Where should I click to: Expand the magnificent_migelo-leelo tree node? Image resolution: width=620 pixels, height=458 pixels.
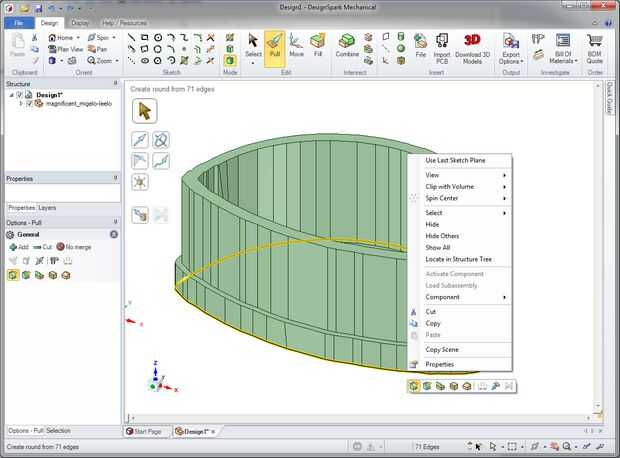pyautogui.click(x=20, y=103)
